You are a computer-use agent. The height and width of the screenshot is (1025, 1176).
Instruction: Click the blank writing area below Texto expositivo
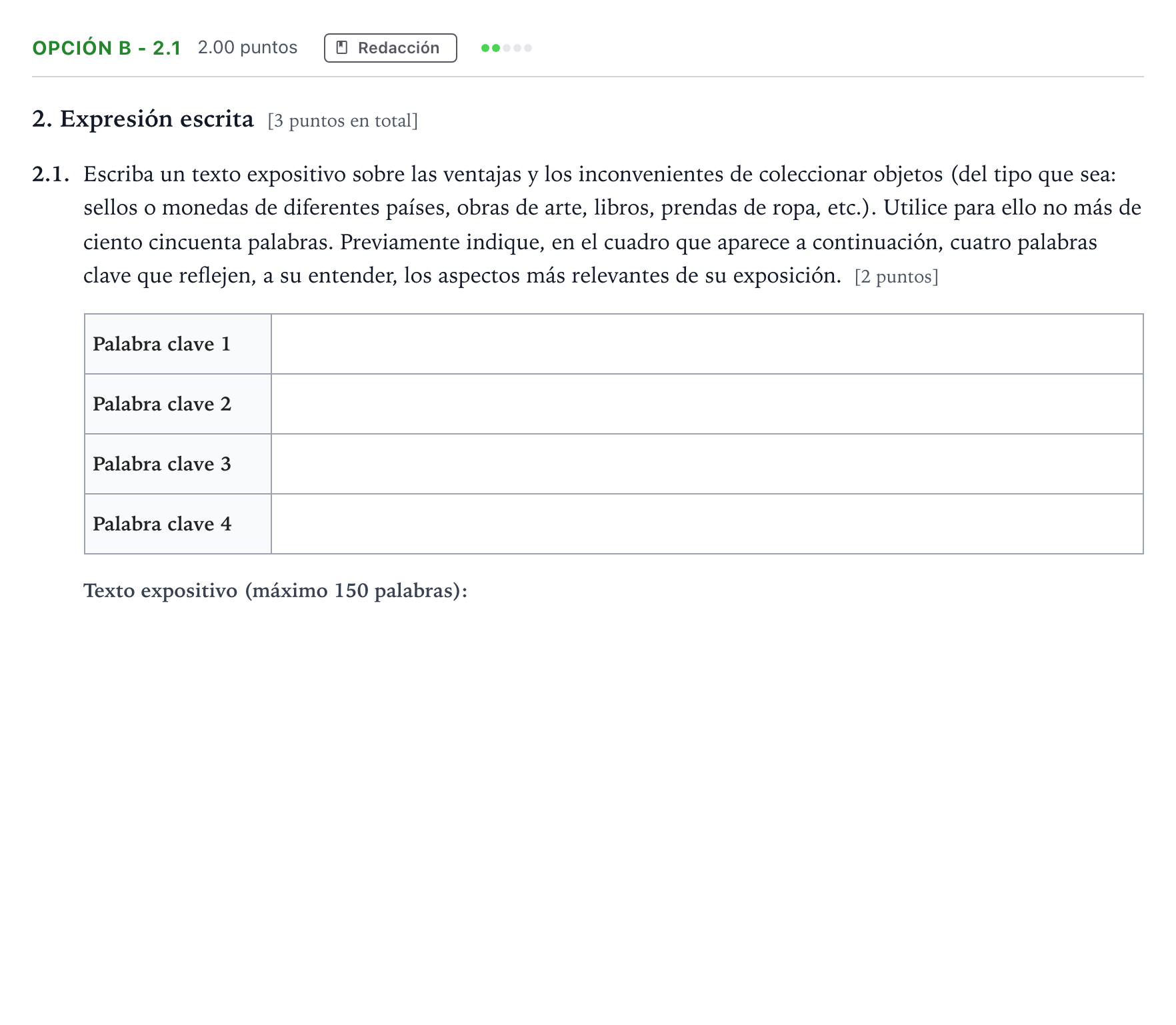coord(613,800)
